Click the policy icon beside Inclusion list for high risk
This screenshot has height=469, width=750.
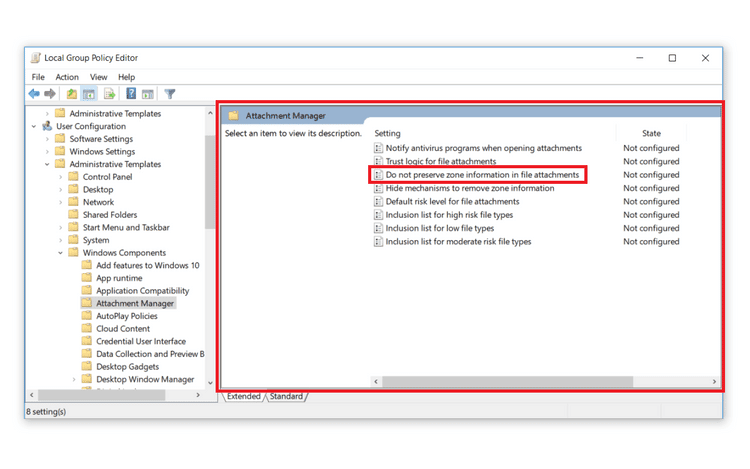[378, 215]
